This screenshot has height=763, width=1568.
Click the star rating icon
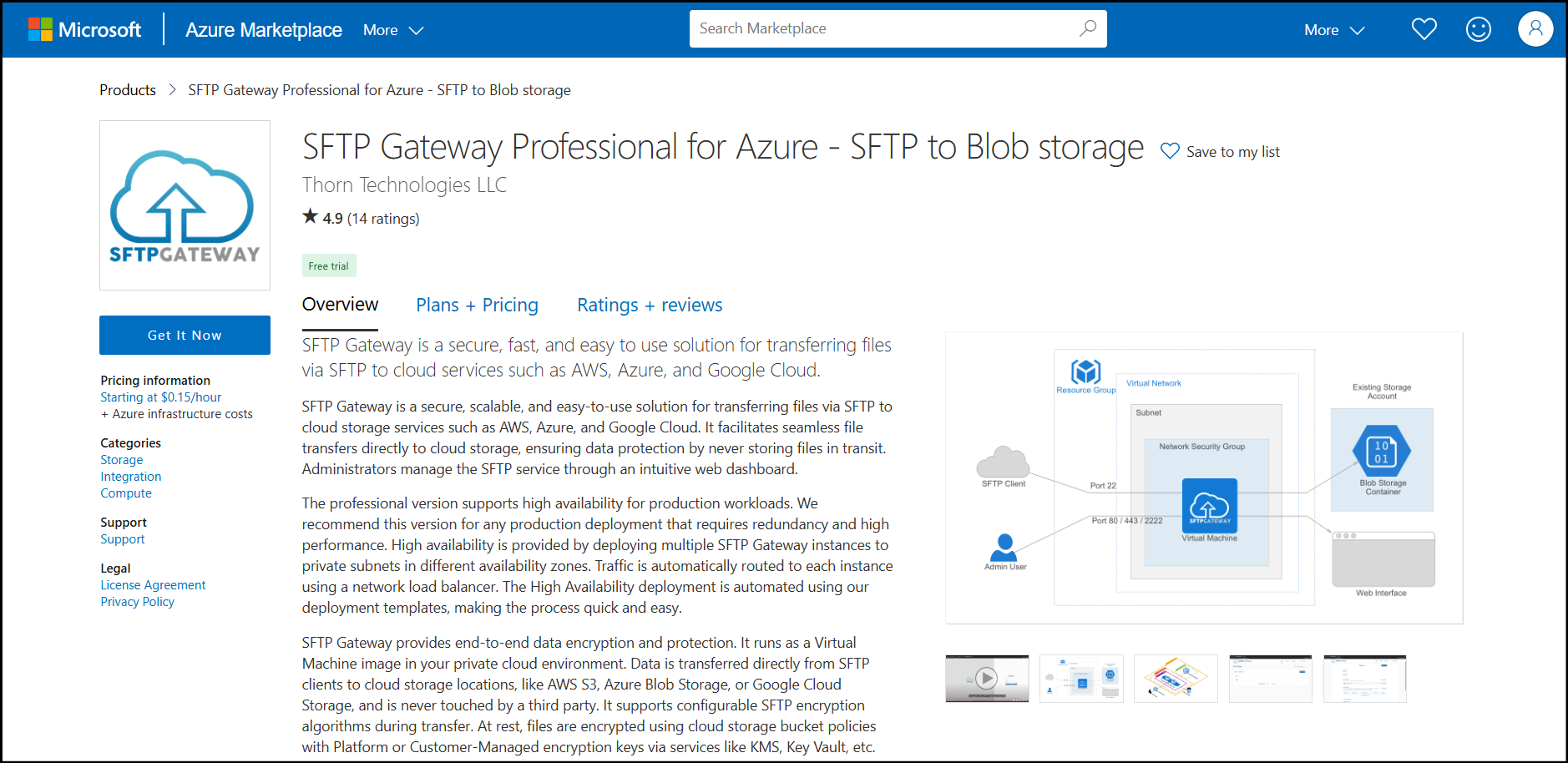pyautogui.click(x=311, y=217)
